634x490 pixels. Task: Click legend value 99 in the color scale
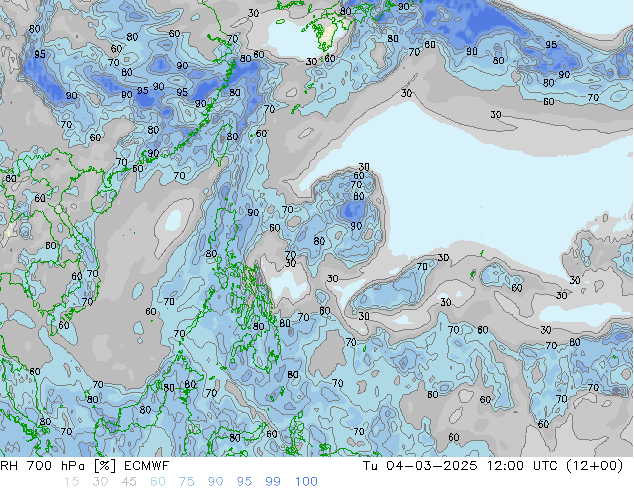click(273, 482)
